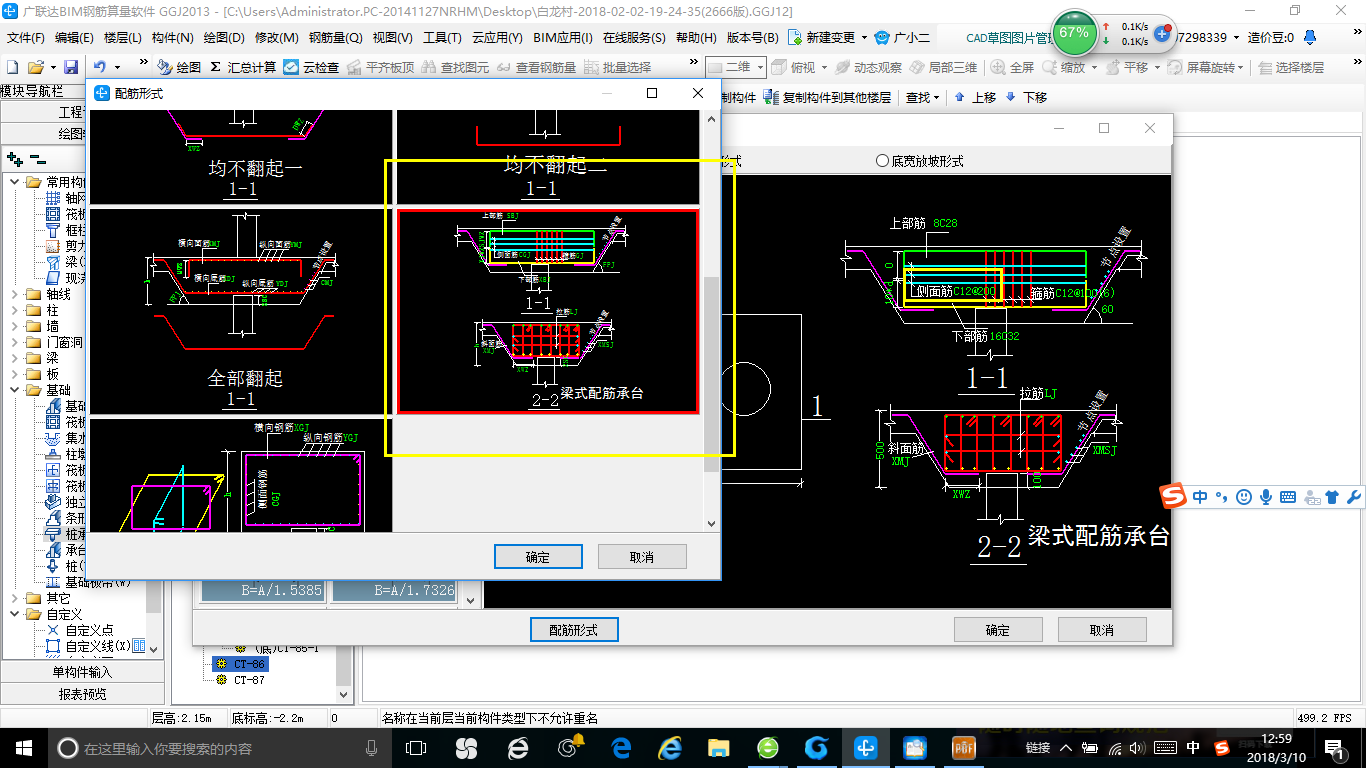Click 批量选择 batch select tool
Screen dimensions: 1366x768
pos(617,67)
